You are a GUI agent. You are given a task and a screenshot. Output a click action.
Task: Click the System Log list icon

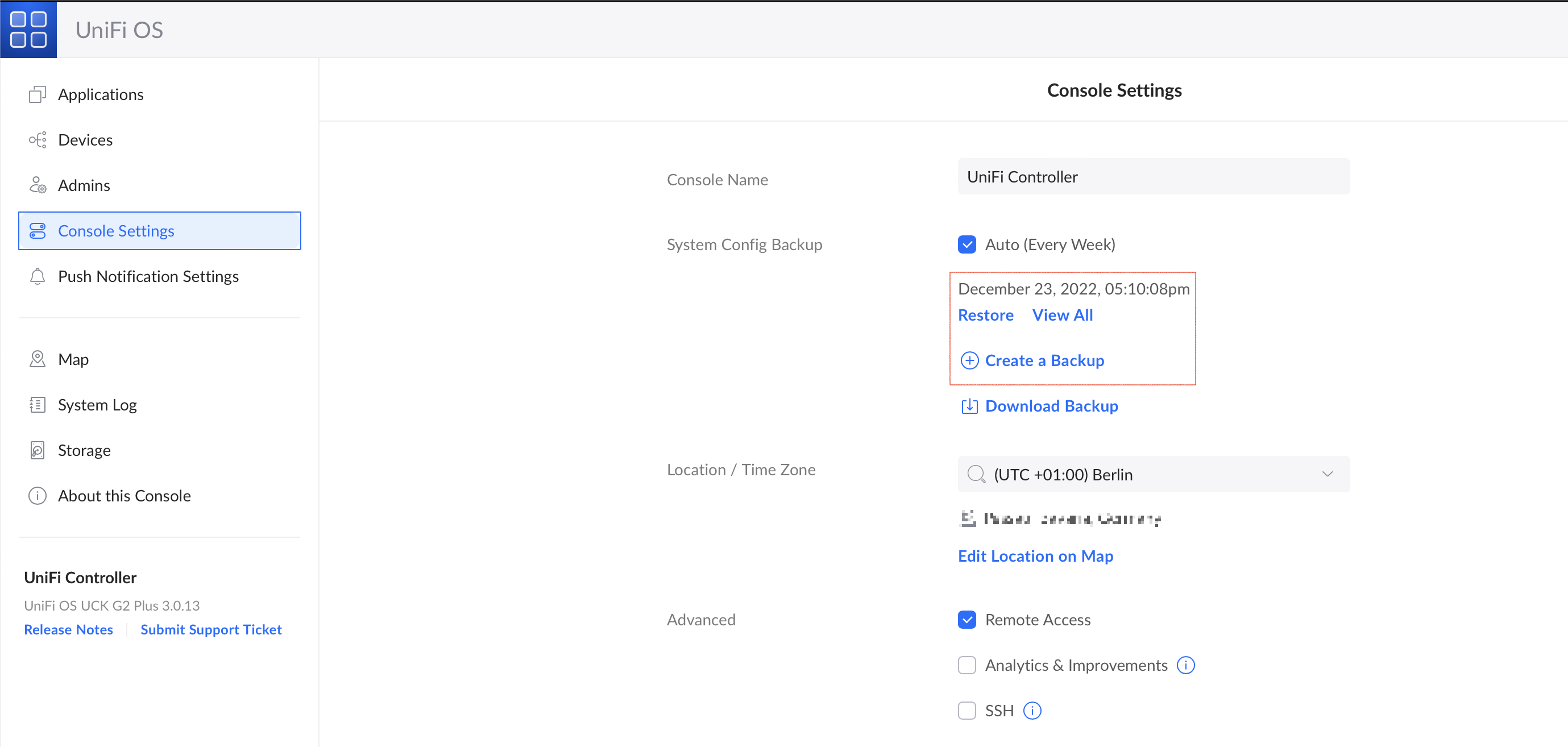tap(37, 405)
